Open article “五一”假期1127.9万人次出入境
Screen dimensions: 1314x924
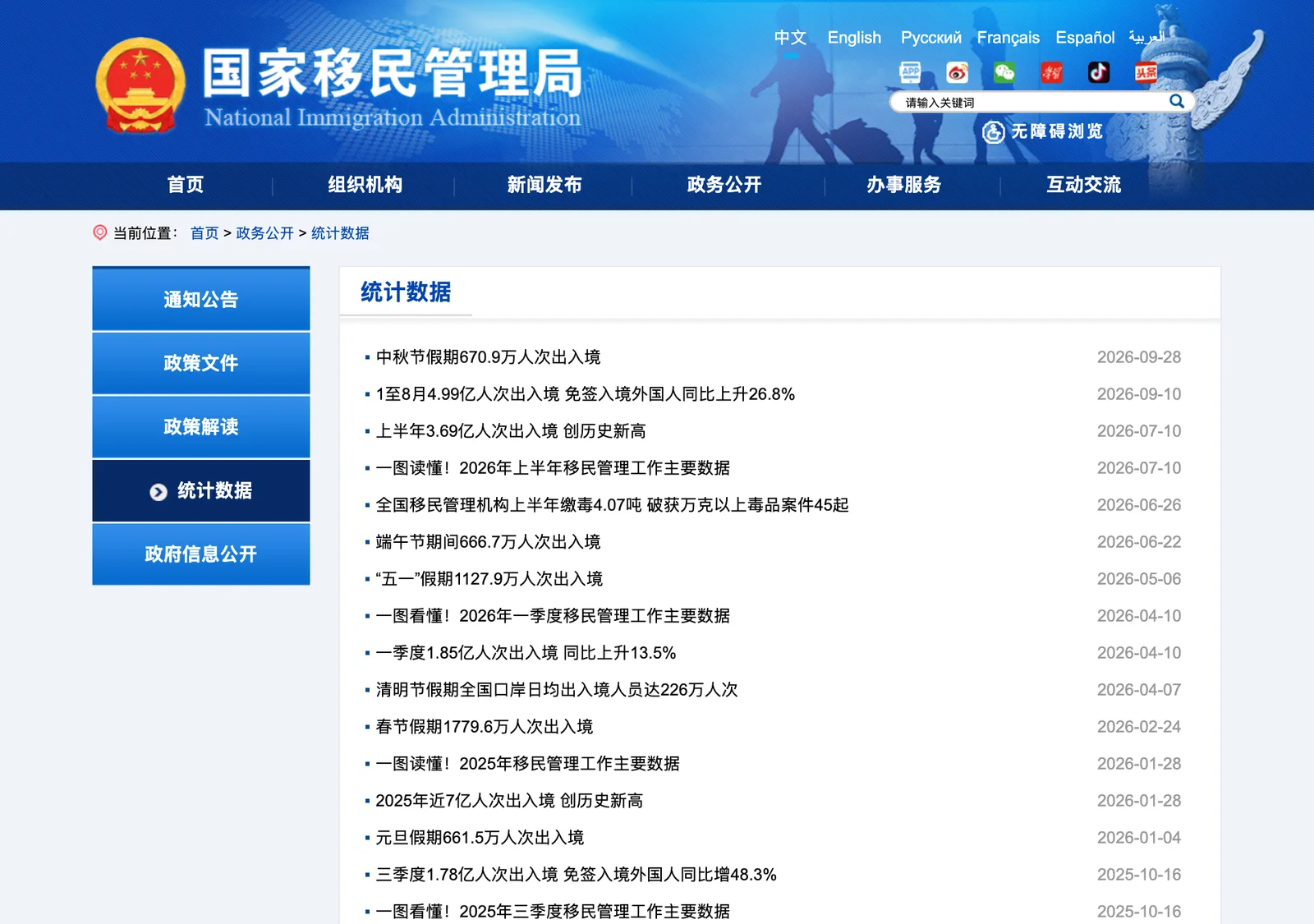[x=489, y=579]
